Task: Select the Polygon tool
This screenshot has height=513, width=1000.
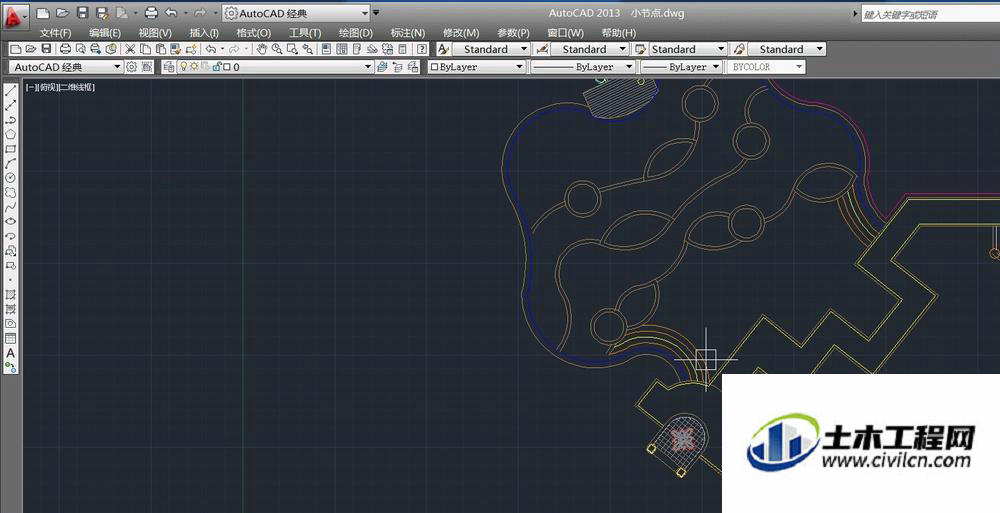Action: (x=11, y=134)
